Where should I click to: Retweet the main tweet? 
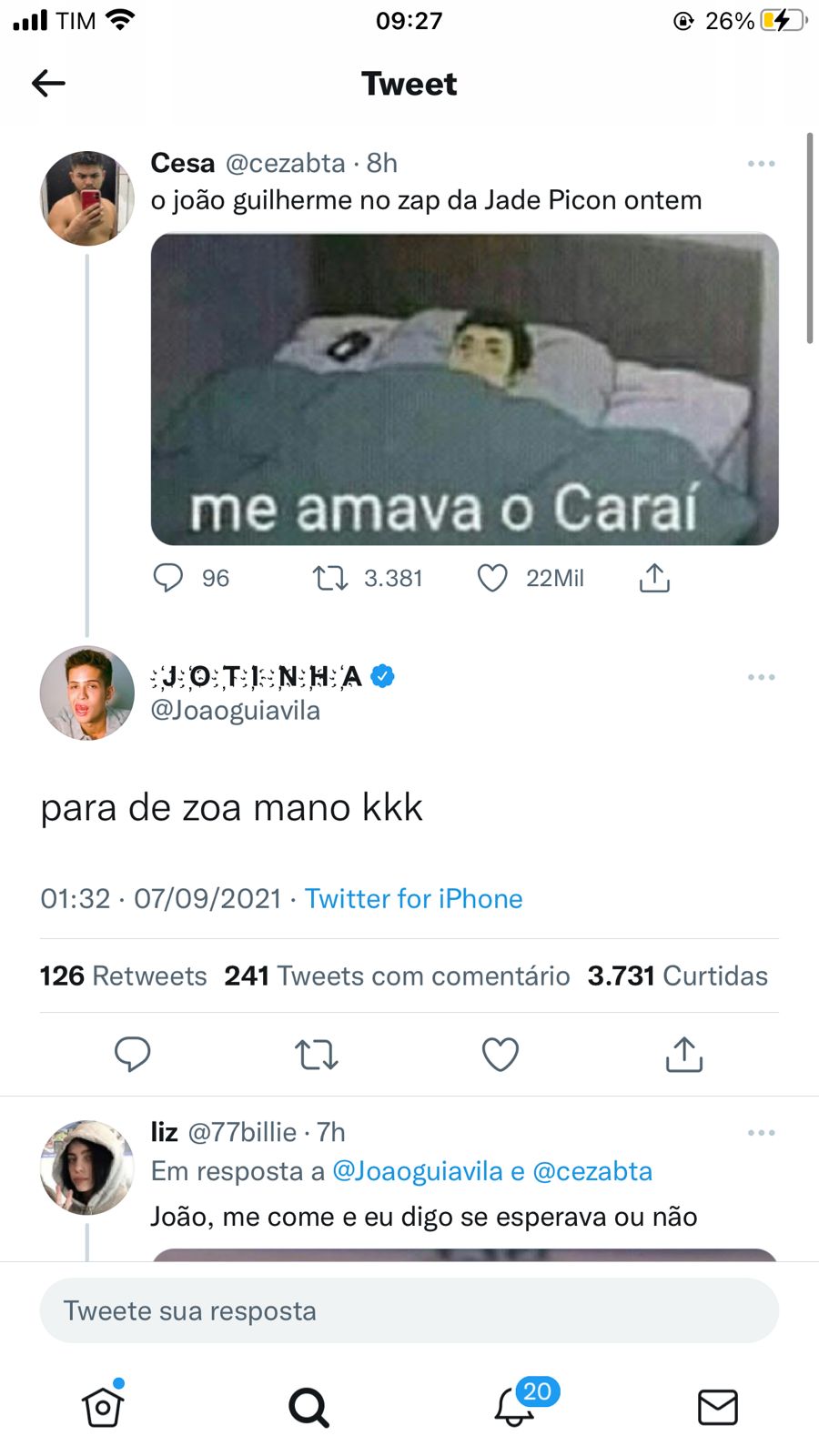pos(316,1054)
